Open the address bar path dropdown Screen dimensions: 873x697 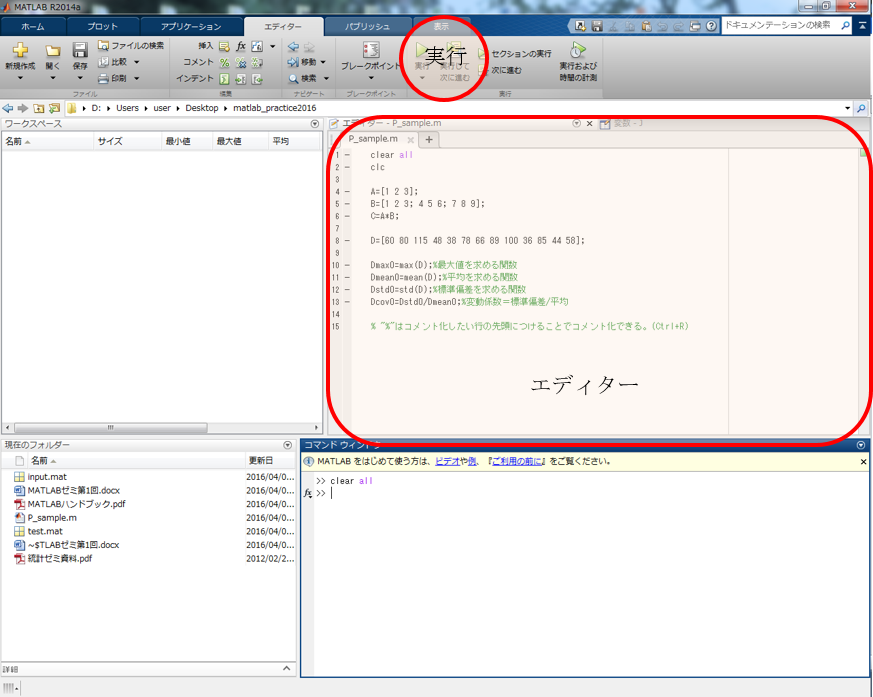tap(847, 109)
